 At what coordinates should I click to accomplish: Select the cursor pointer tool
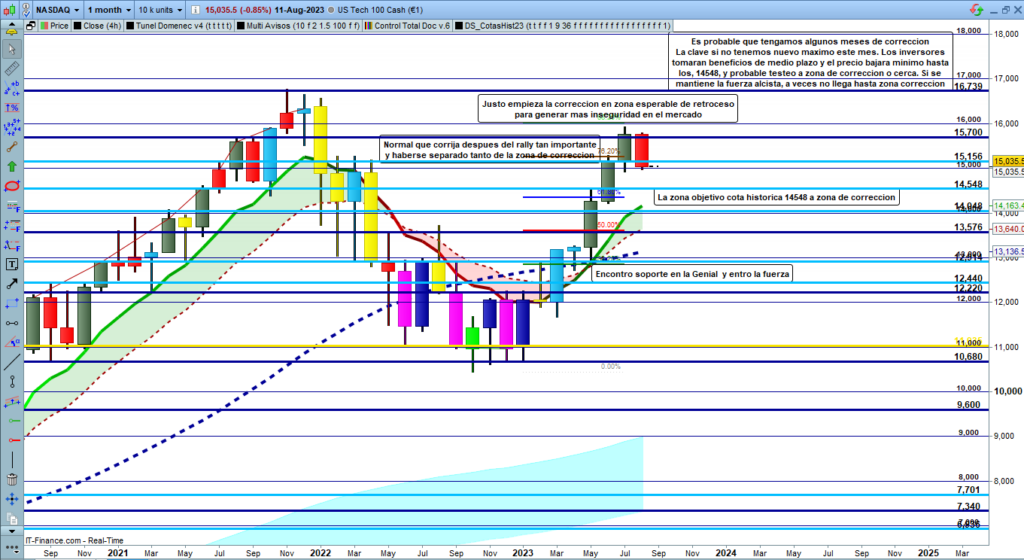coord(10,48)
